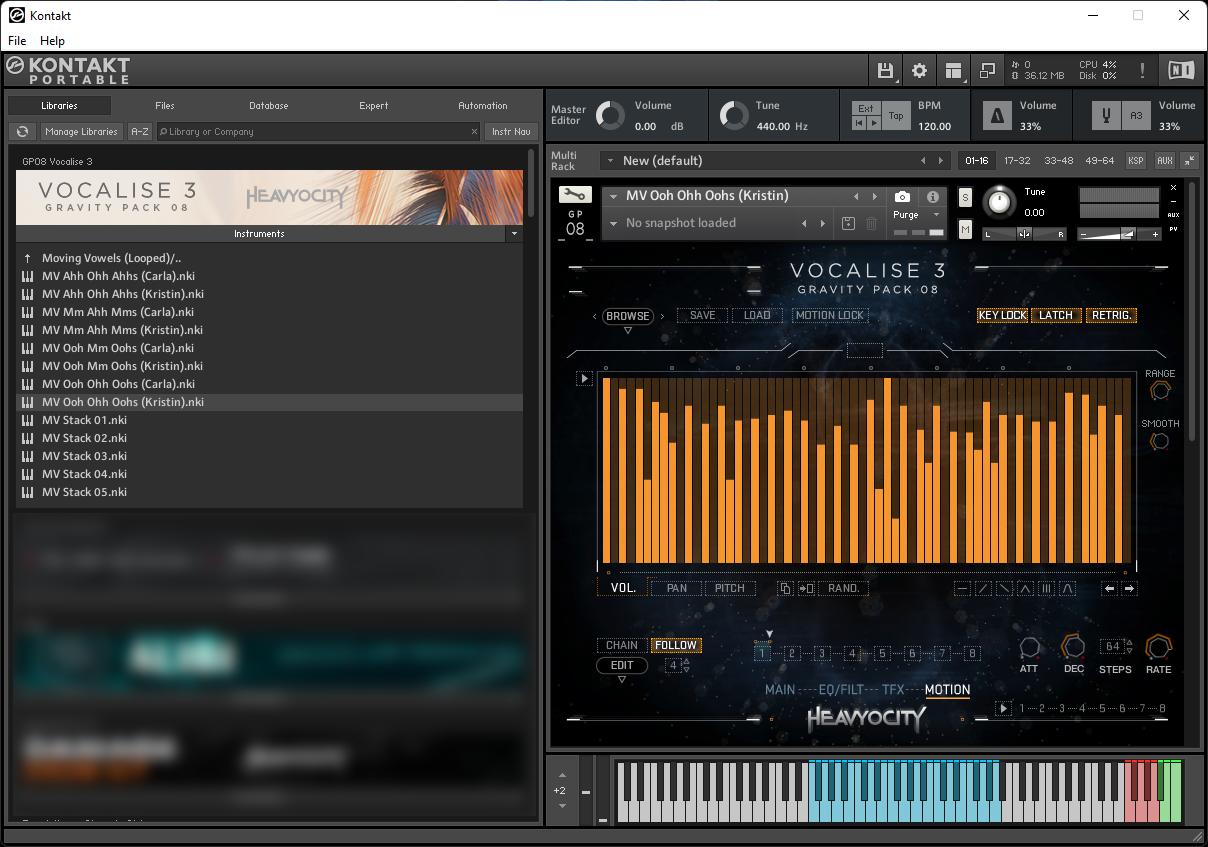Open the Purge dropdown menu
The image size is (1208, 847).
tap(917, 215)
